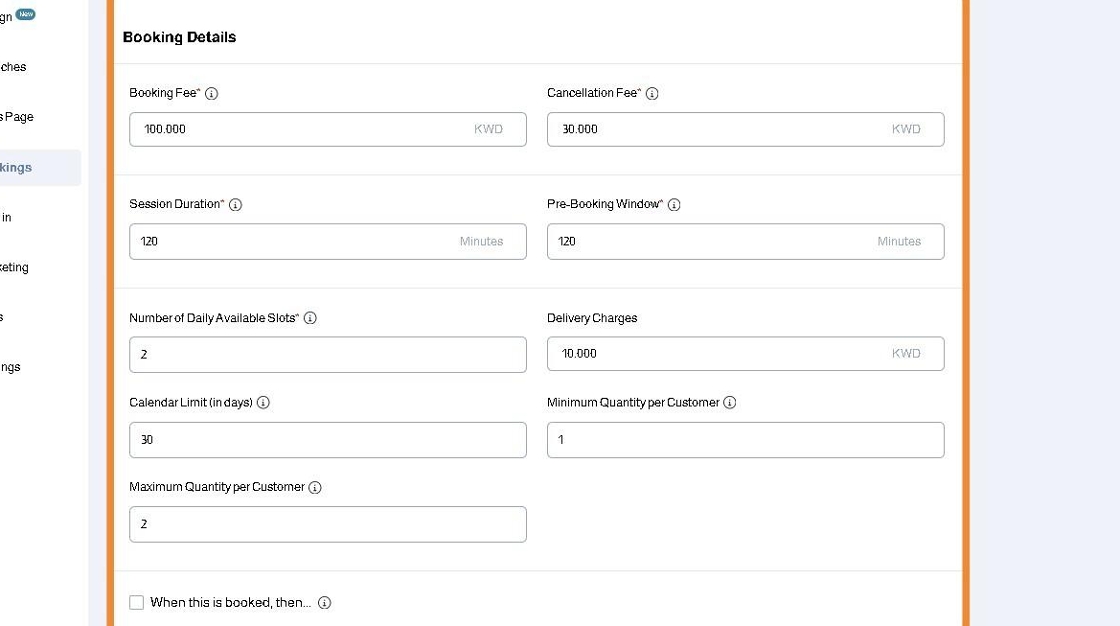The width and height of the screenshot is (1120, 626).
Task: Click the Session Duration minutes field
Action: [x=300, y=241]
